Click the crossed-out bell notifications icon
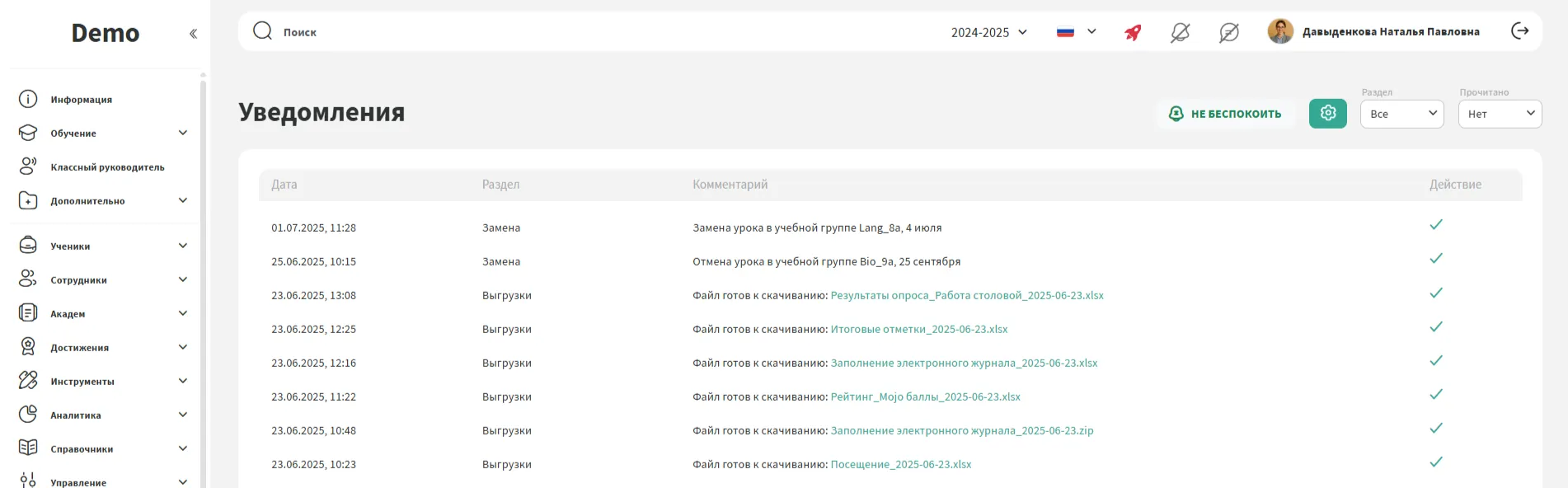Screen dimensions: 1568x488 point(1180,32)
